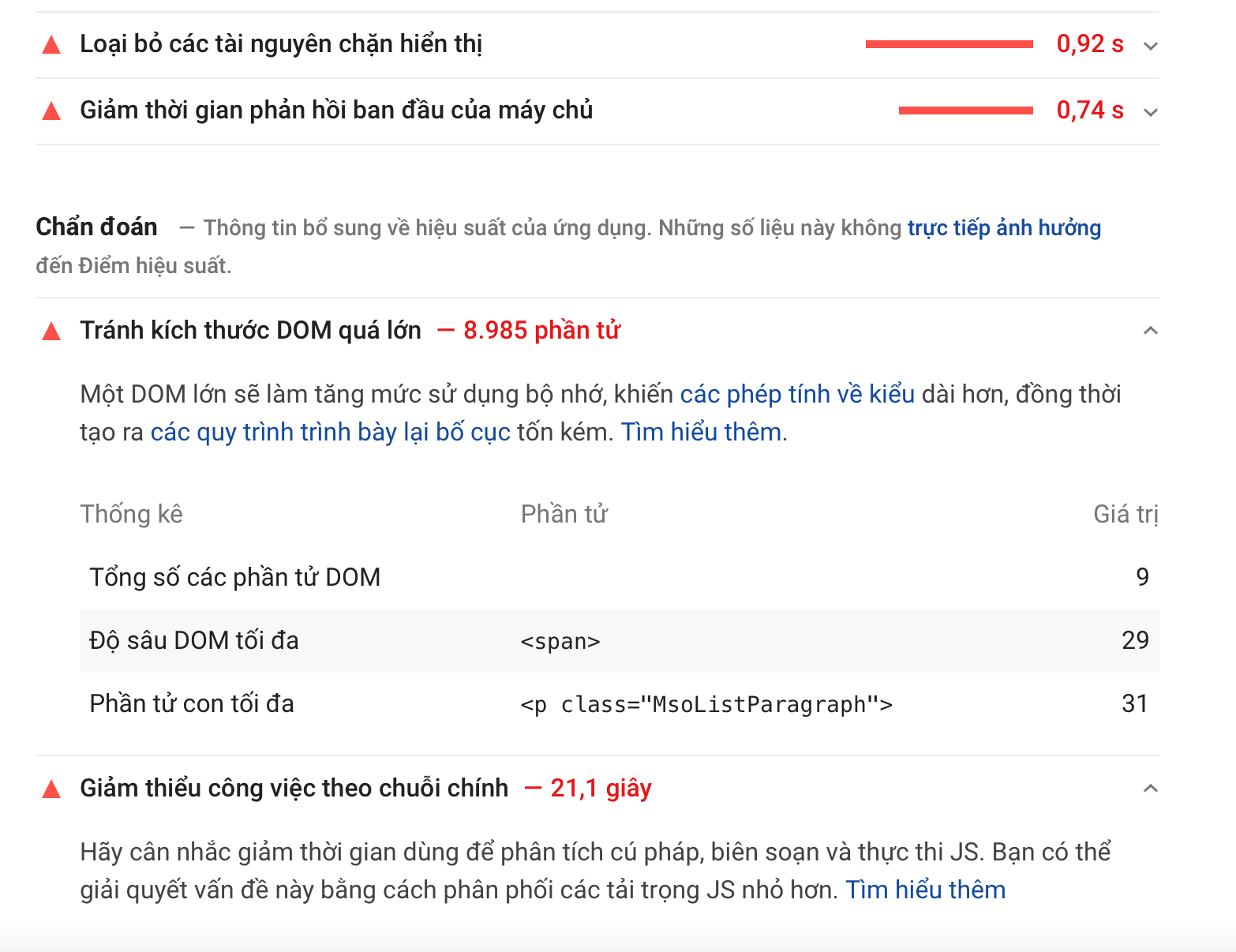The height and width of the screenshot is (952, 1236).
Task: Click the red savings bar for 0,92 s
Action: tap(949, 44)
